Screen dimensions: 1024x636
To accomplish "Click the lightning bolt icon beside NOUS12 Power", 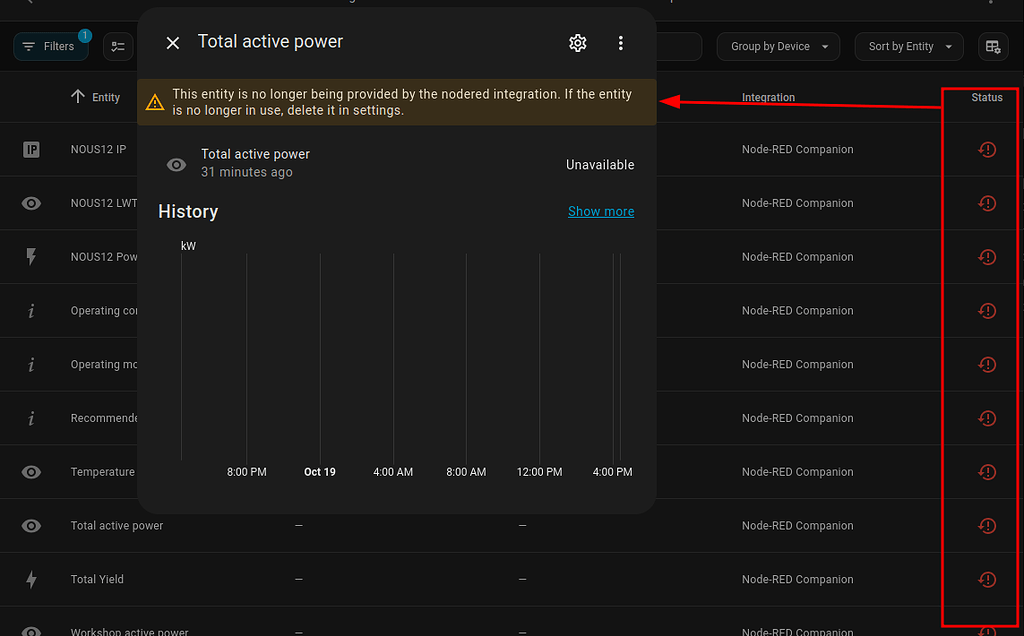I will pyautogui.click(x=30, y=257).
